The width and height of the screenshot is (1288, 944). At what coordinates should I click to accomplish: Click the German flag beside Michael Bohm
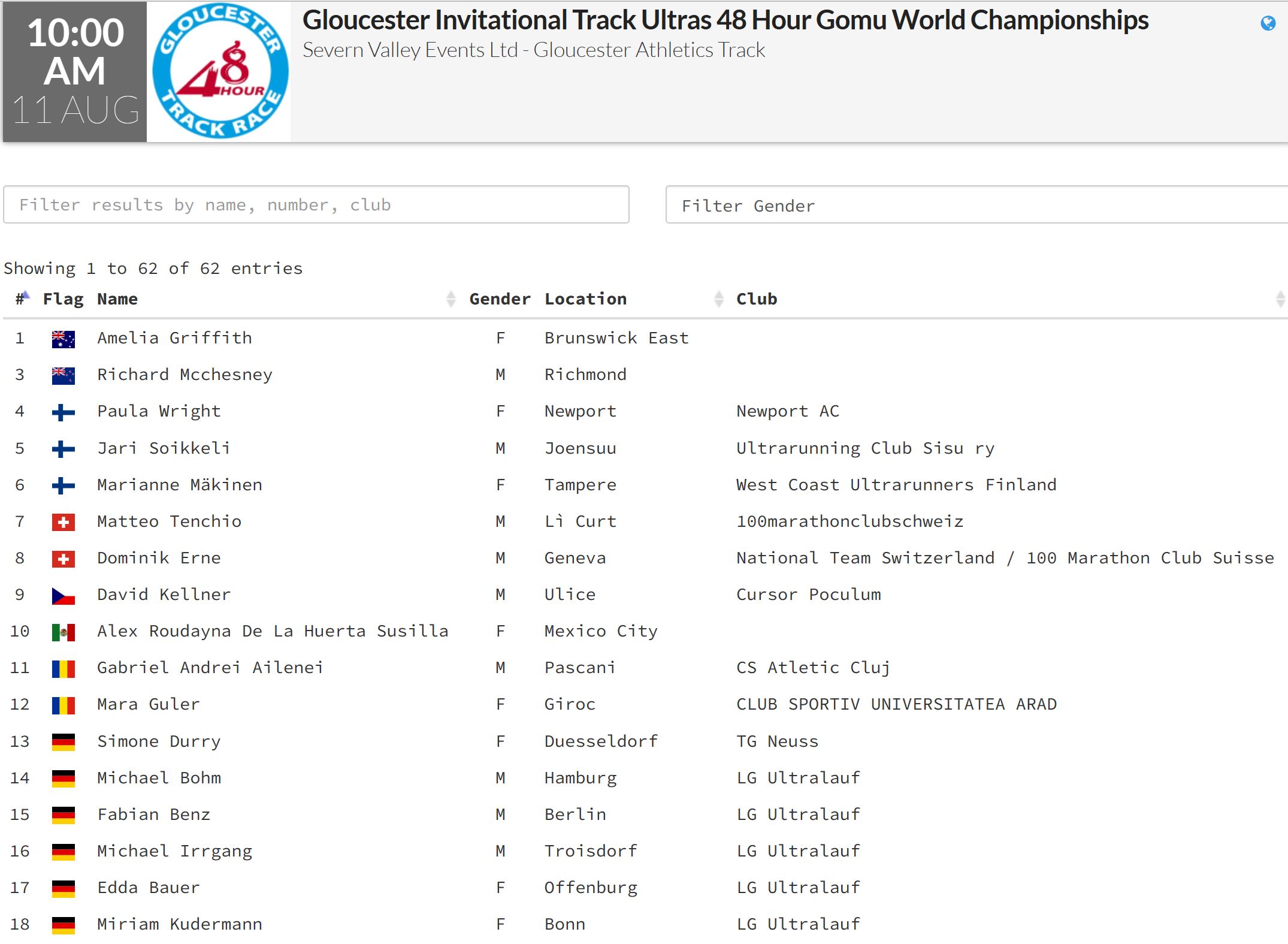(x=64, y=777)
